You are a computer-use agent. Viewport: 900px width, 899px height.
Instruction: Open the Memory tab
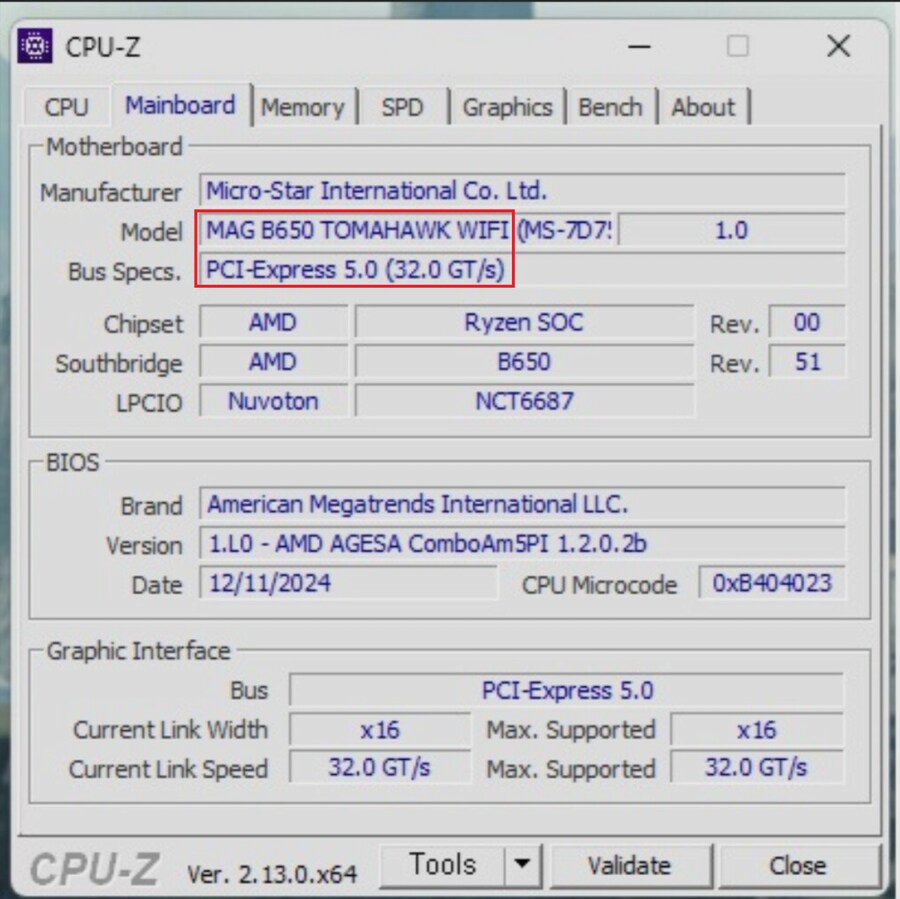pyautogui.click(x=302, y=107)
